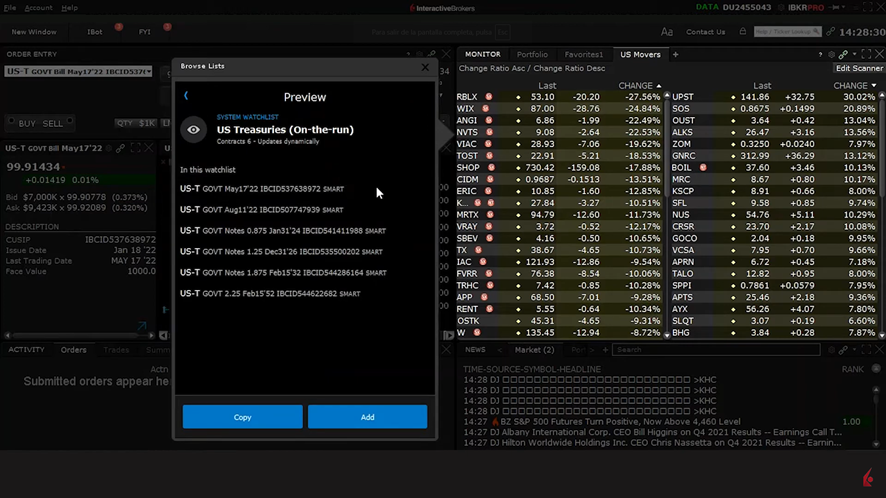
Task: Select US-T GOVT Aug11'22 watchlist entry
Action: coord(261,210)
